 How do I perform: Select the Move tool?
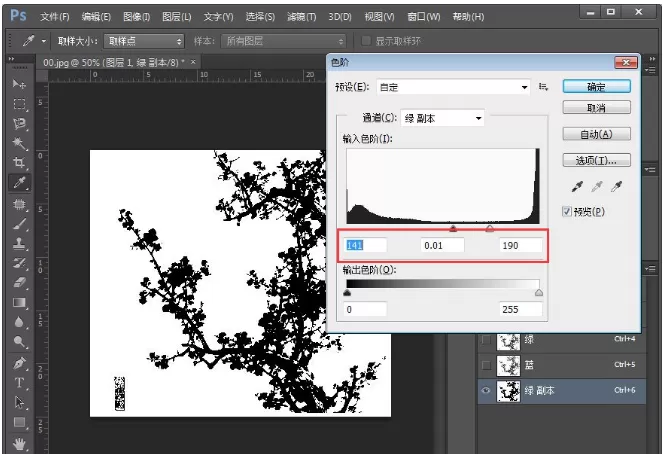point(19,84)
